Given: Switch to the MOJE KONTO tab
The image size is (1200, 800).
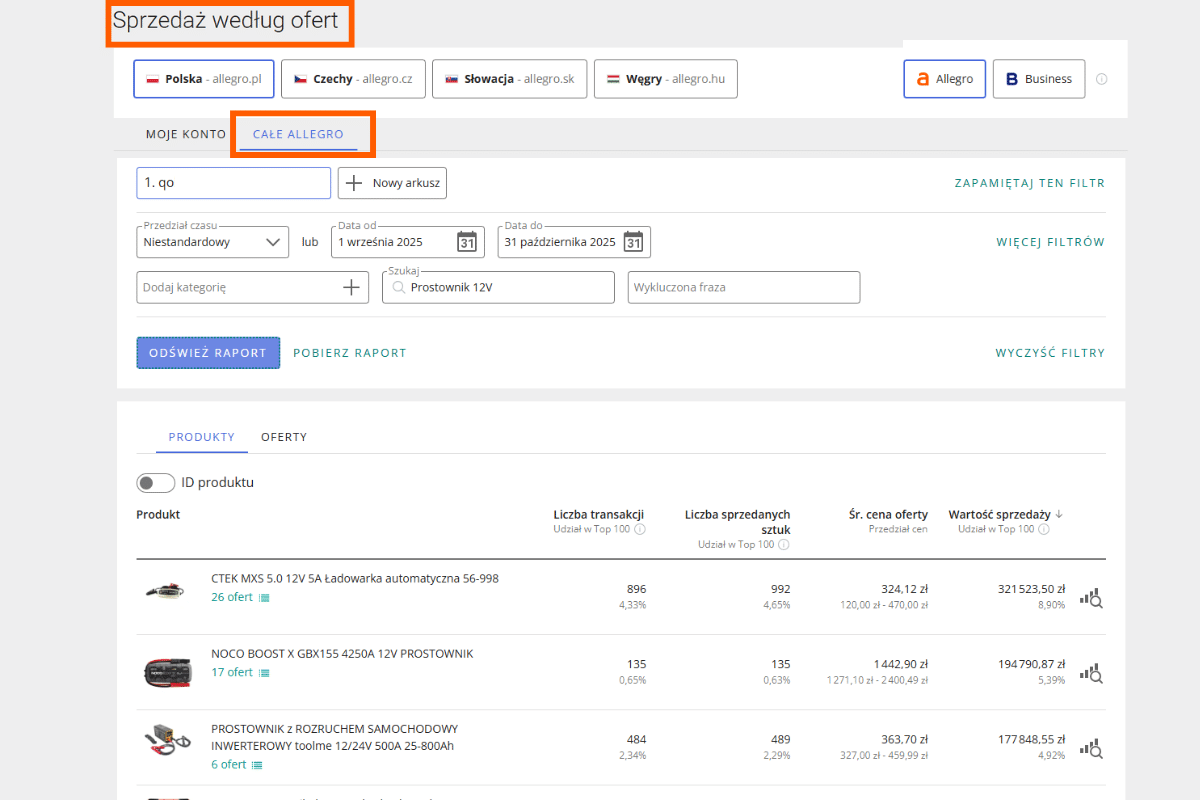Looking at the screenshot, I should 186,134.
